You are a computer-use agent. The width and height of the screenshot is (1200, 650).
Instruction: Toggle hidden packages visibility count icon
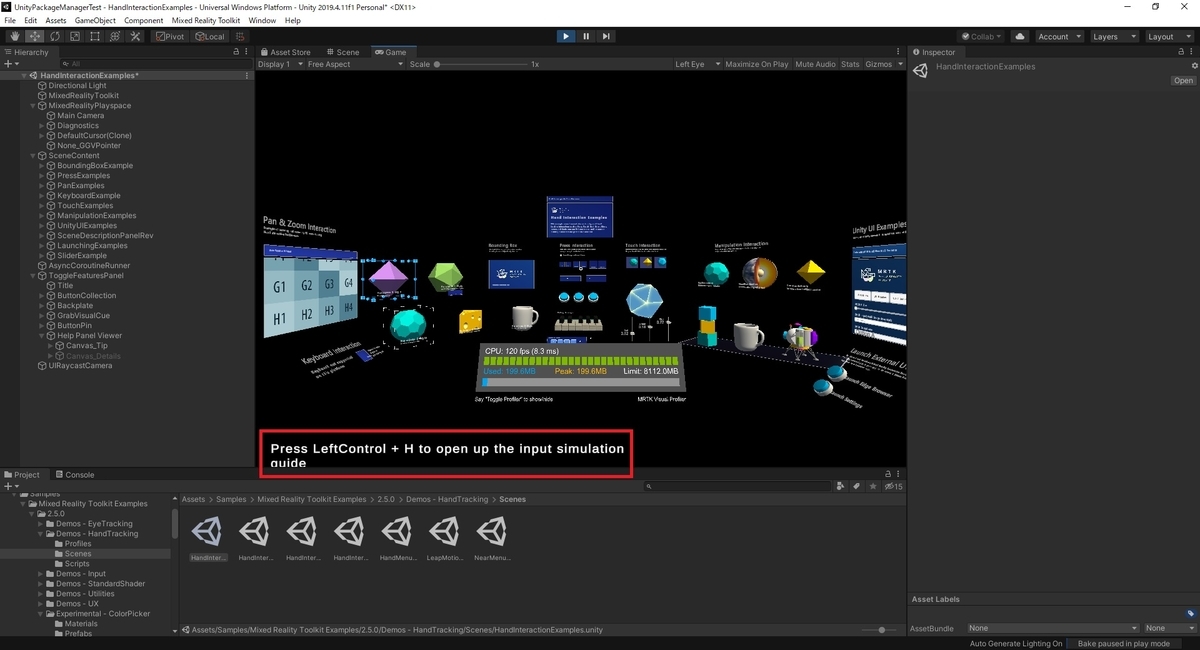tap(894, 487)
